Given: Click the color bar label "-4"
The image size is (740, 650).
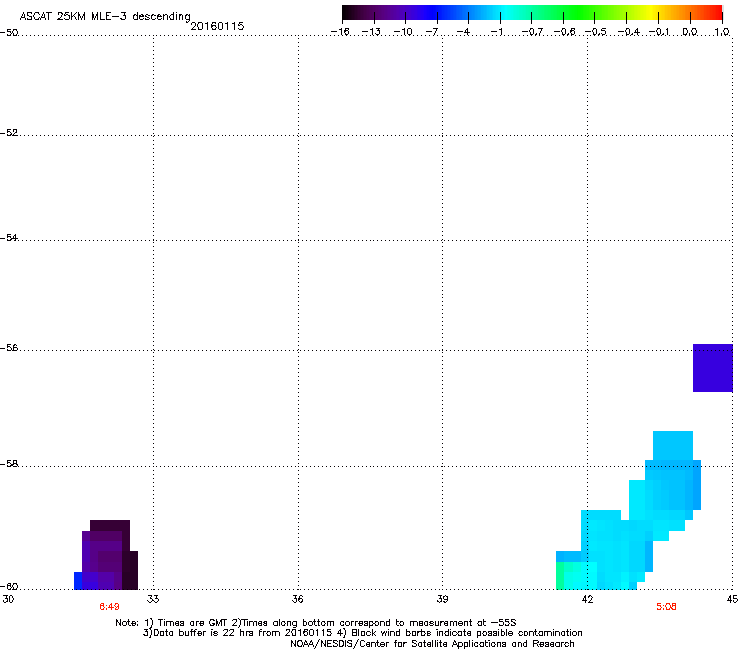Looking at the screenshot, I should tap(463, 32).
